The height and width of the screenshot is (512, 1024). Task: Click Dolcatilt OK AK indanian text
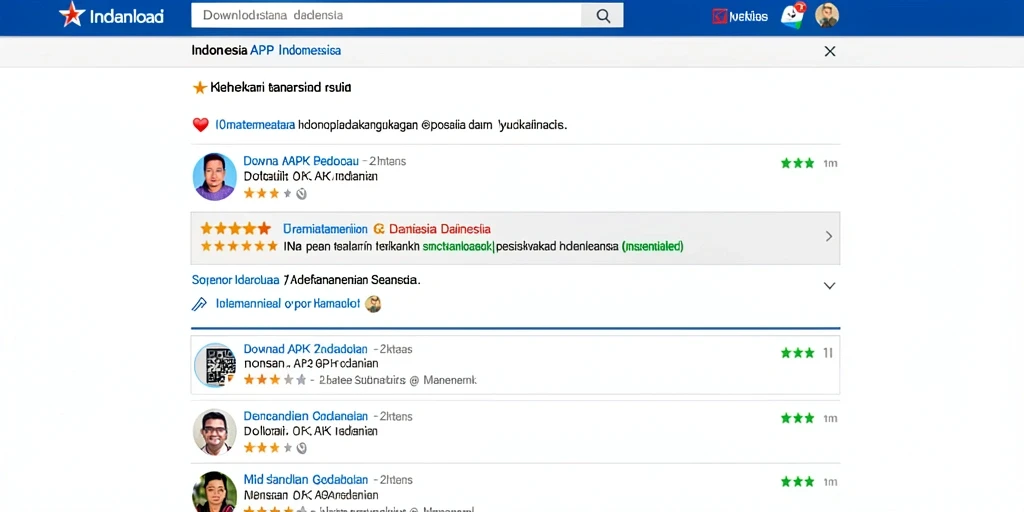[311, 176]
